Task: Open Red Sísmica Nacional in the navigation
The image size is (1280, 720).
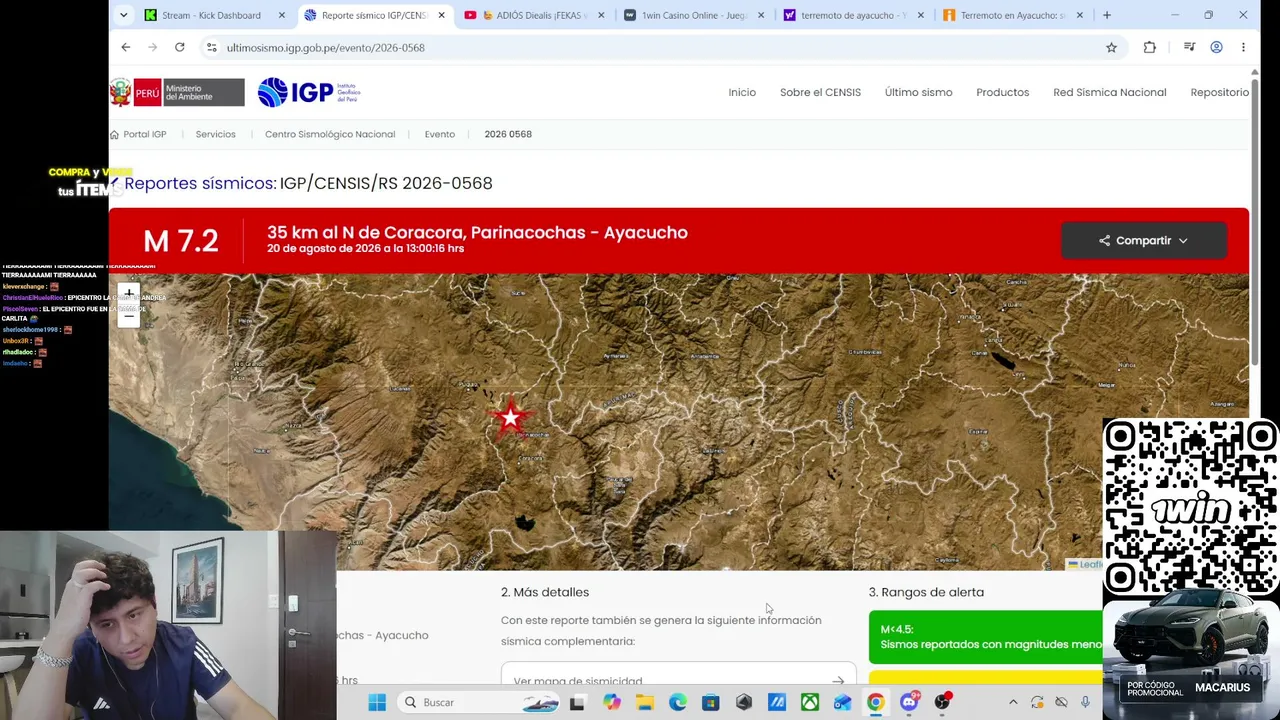Action: pyautogui.click(x=1109, y=92)
